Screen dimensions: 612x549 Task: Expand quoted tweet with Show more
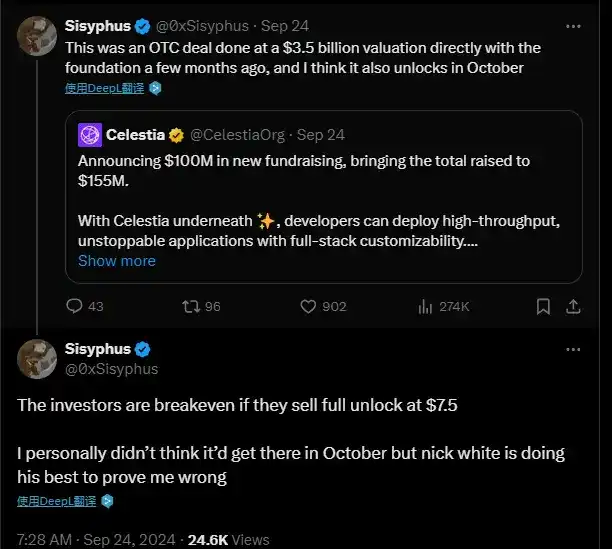[x=117, y=261]
